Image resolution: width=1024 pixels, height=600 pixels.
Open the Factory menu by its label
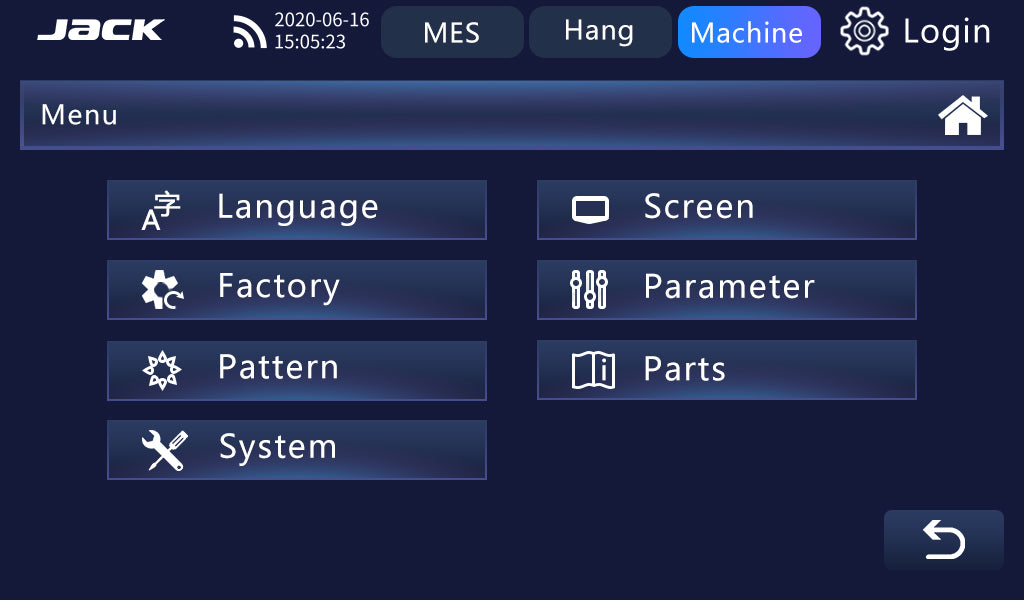[279, 288]
